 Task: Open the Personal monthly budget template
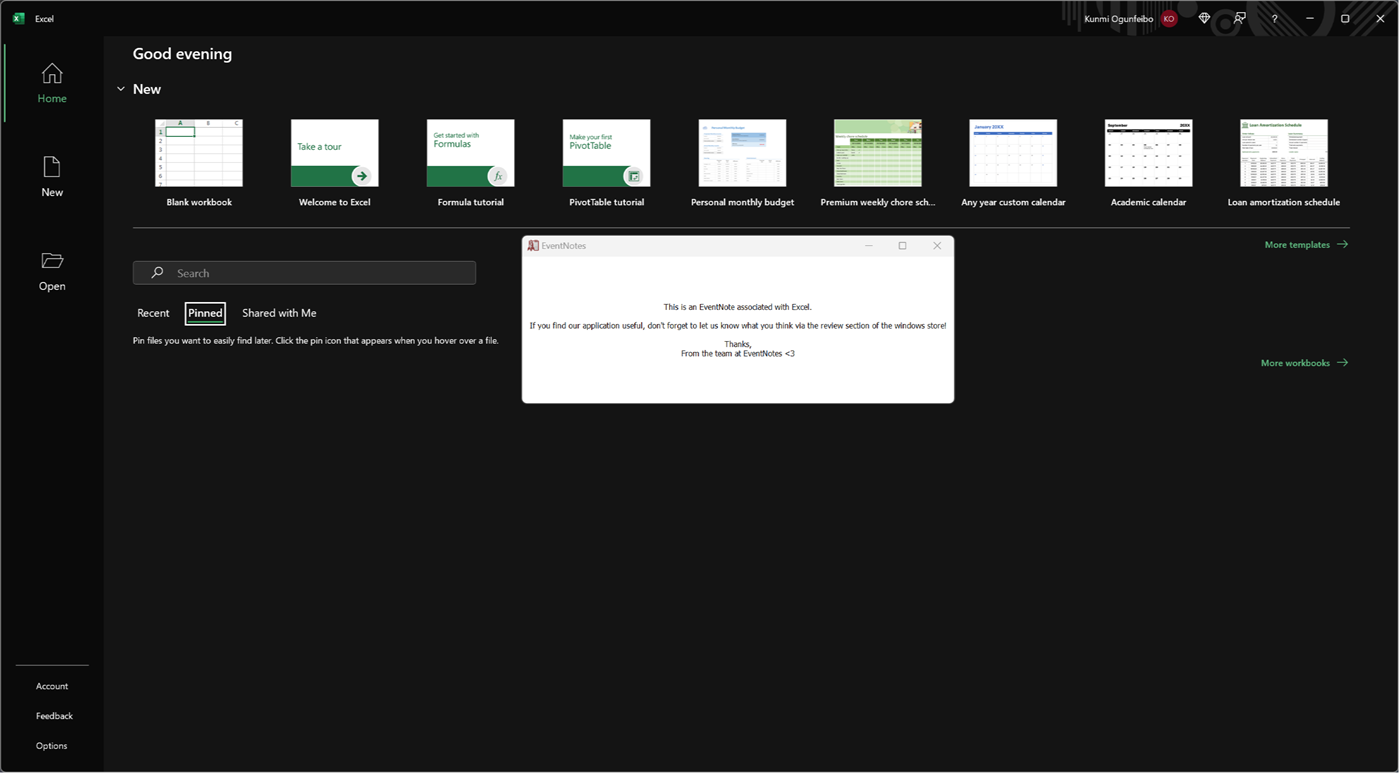click(742, 153)
